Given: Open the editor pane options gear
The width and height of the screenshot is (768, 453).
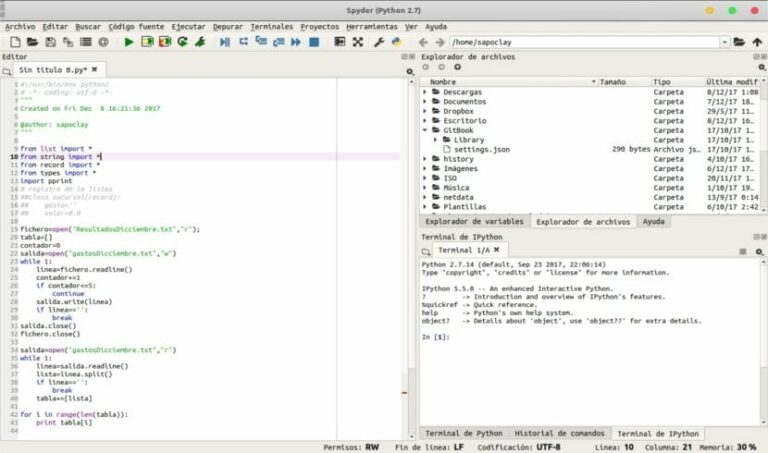Looking at the screenshot, I should [410, 72].
